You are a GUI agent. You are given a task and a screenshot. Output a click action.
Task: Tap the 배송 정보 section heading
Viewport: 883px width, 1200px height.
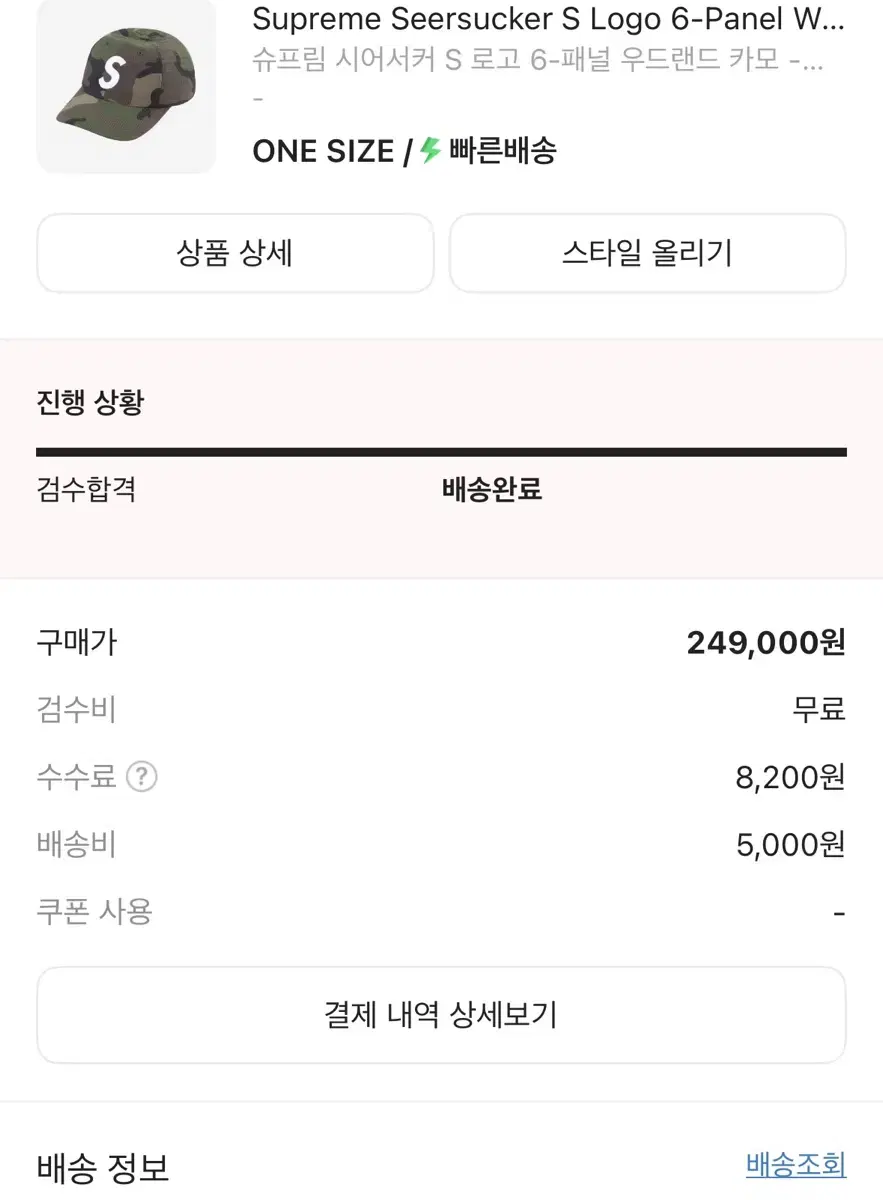[103, 1167]
